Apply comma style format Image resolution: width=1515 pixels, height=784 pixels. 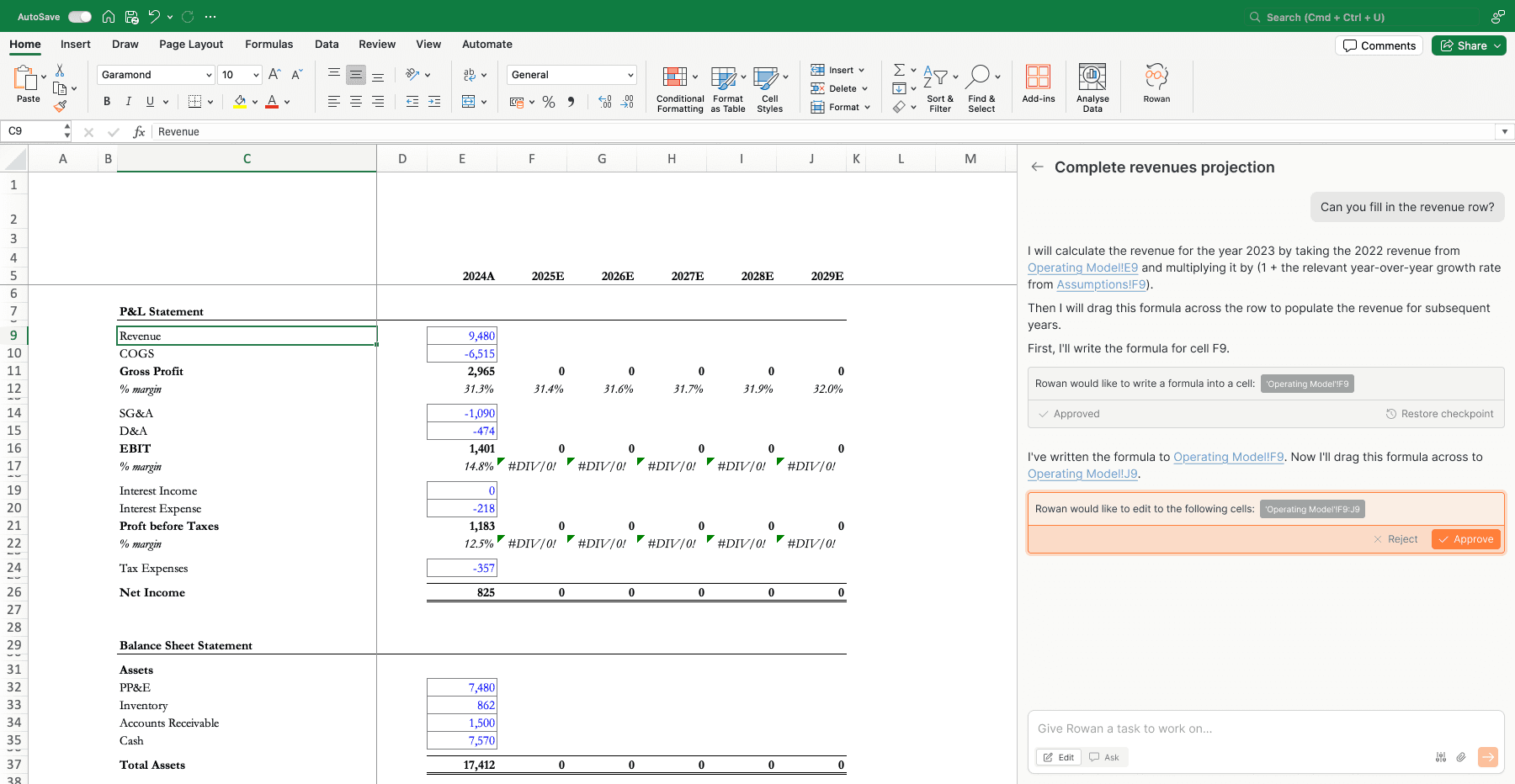tap(571, 102)
